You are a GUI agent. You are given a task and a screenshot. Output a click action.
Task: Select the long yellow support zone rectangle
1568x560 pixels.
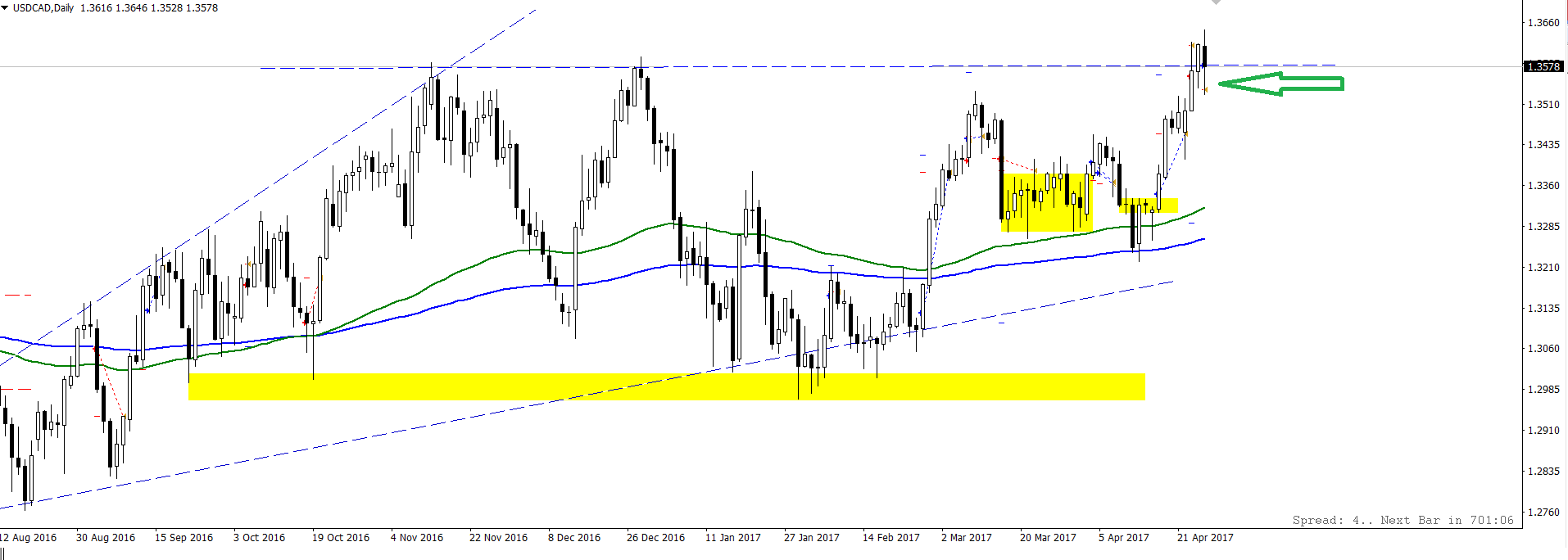pyautogui.click(x=666, y=387)
